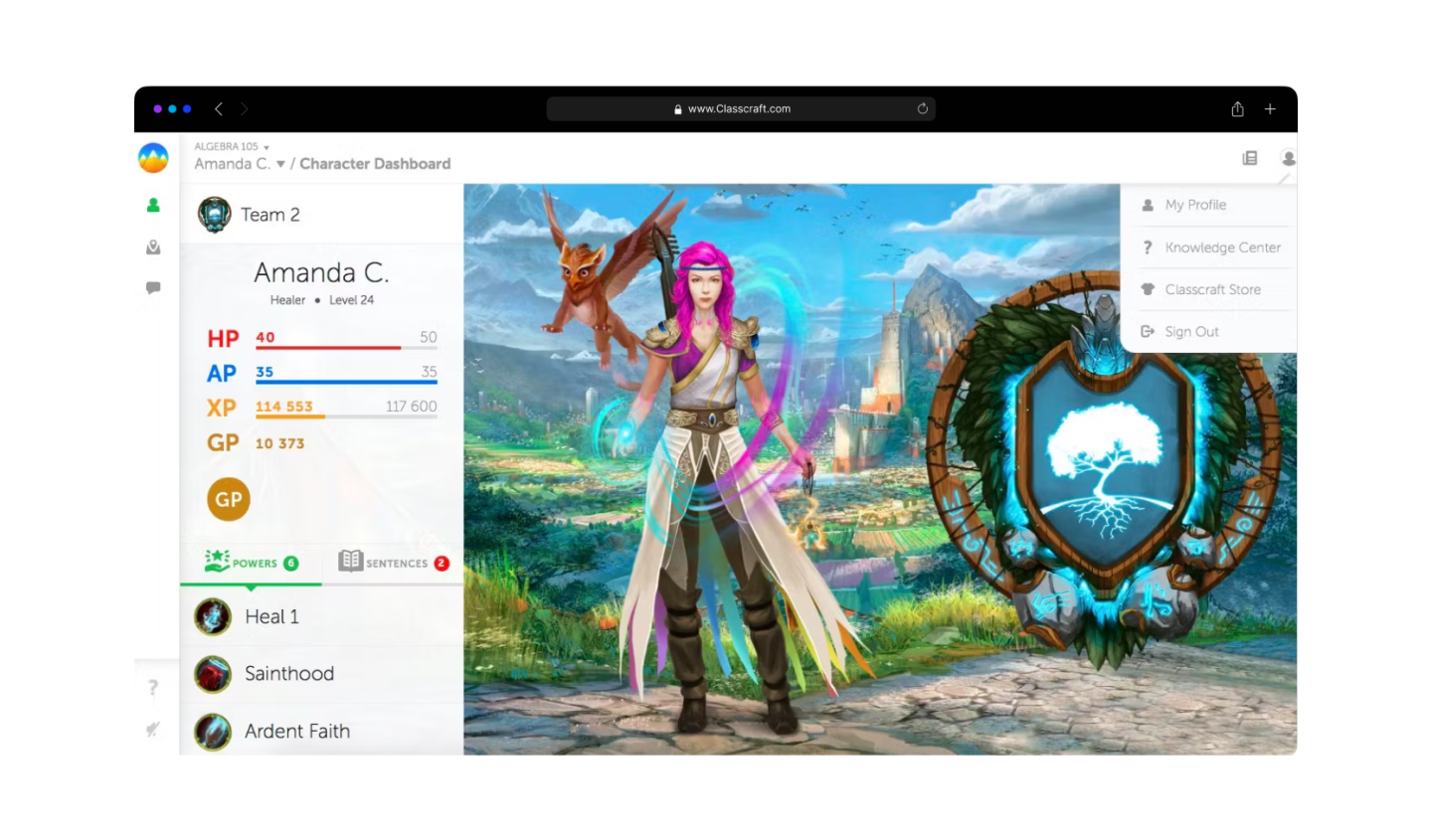Image resolution: width=1432 pixels, height=840 pixels.
Task: Select My Profile from the menu
Action: tap(1195, 205)
